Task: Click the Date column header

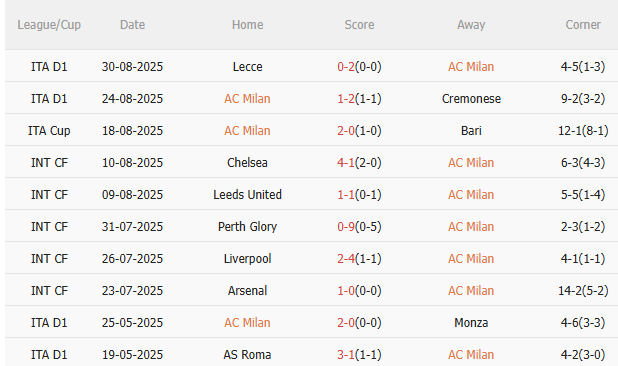Action: coord(132,25)
